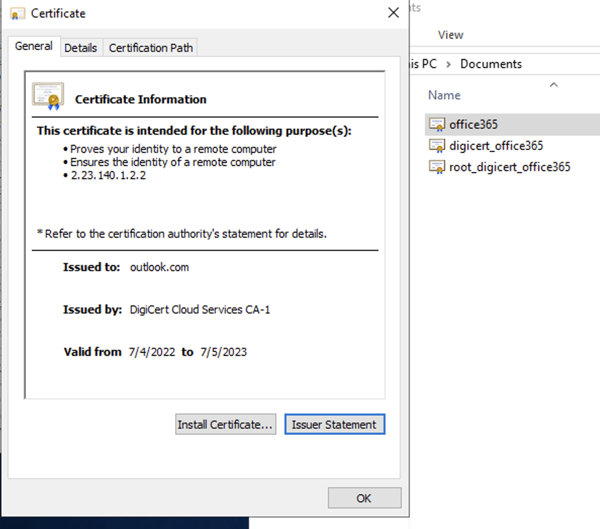Show the Certification Path tab
This screenshot has height=529, width=600.
tap(152, 48)
